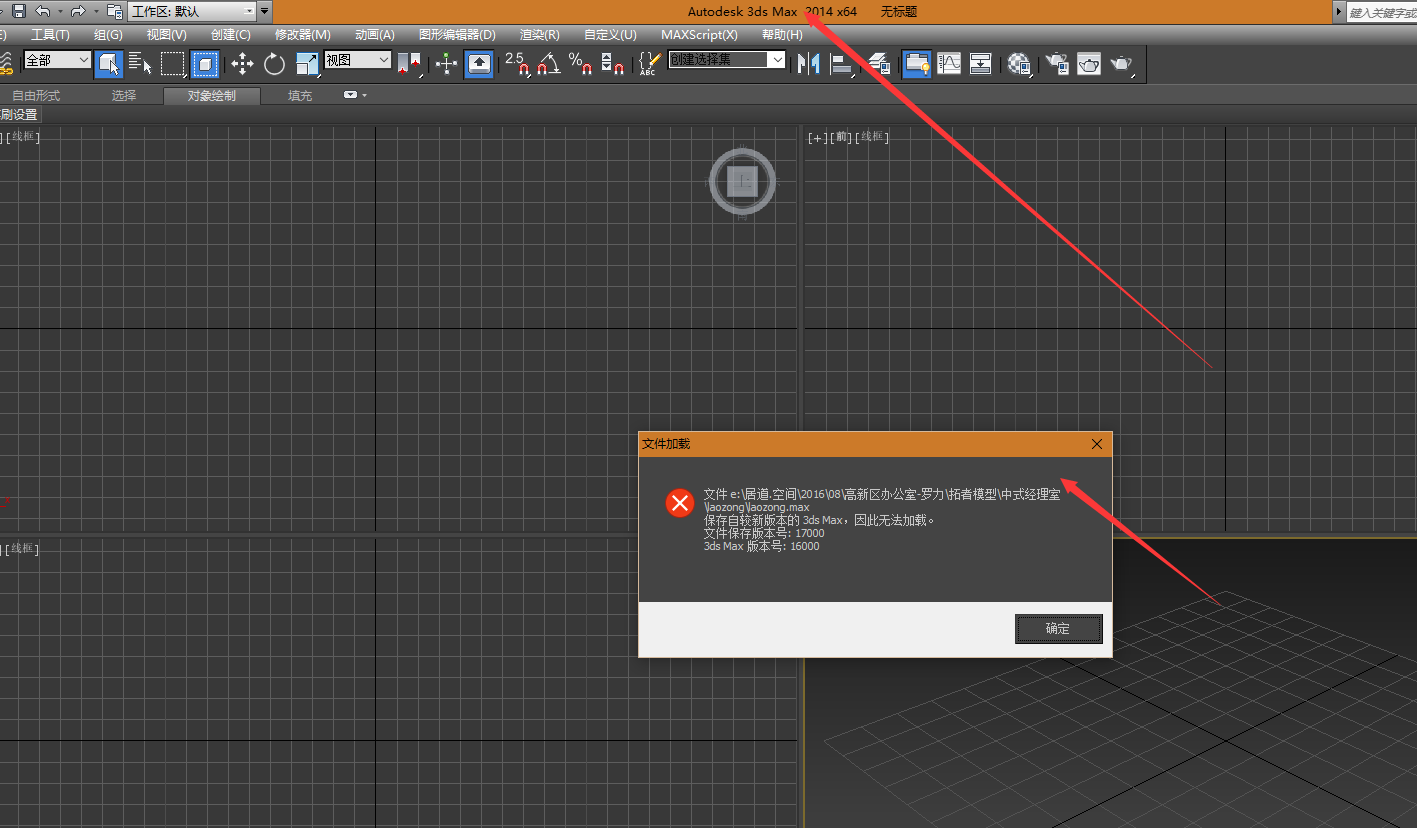The image size is (1417, 828).
Task: Activate the Select and Rotate tool
Action: [274, 64]
